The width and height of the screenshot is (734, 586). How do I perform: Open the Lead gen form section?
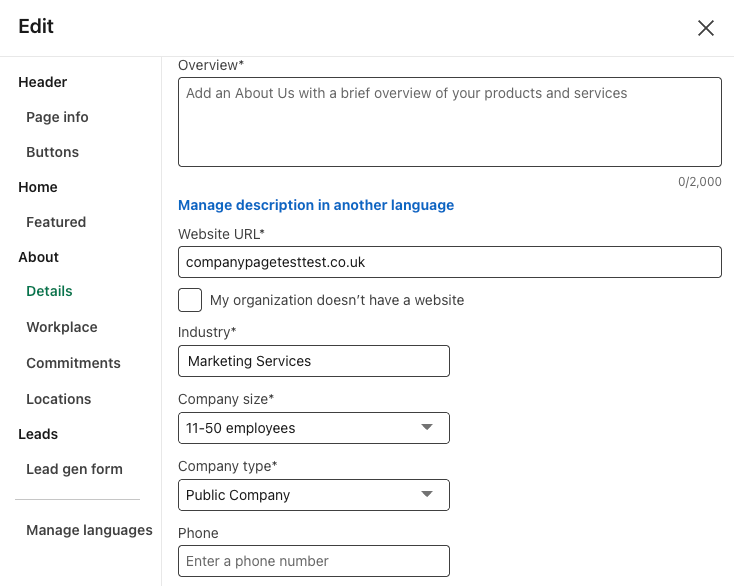click(74, 469)
